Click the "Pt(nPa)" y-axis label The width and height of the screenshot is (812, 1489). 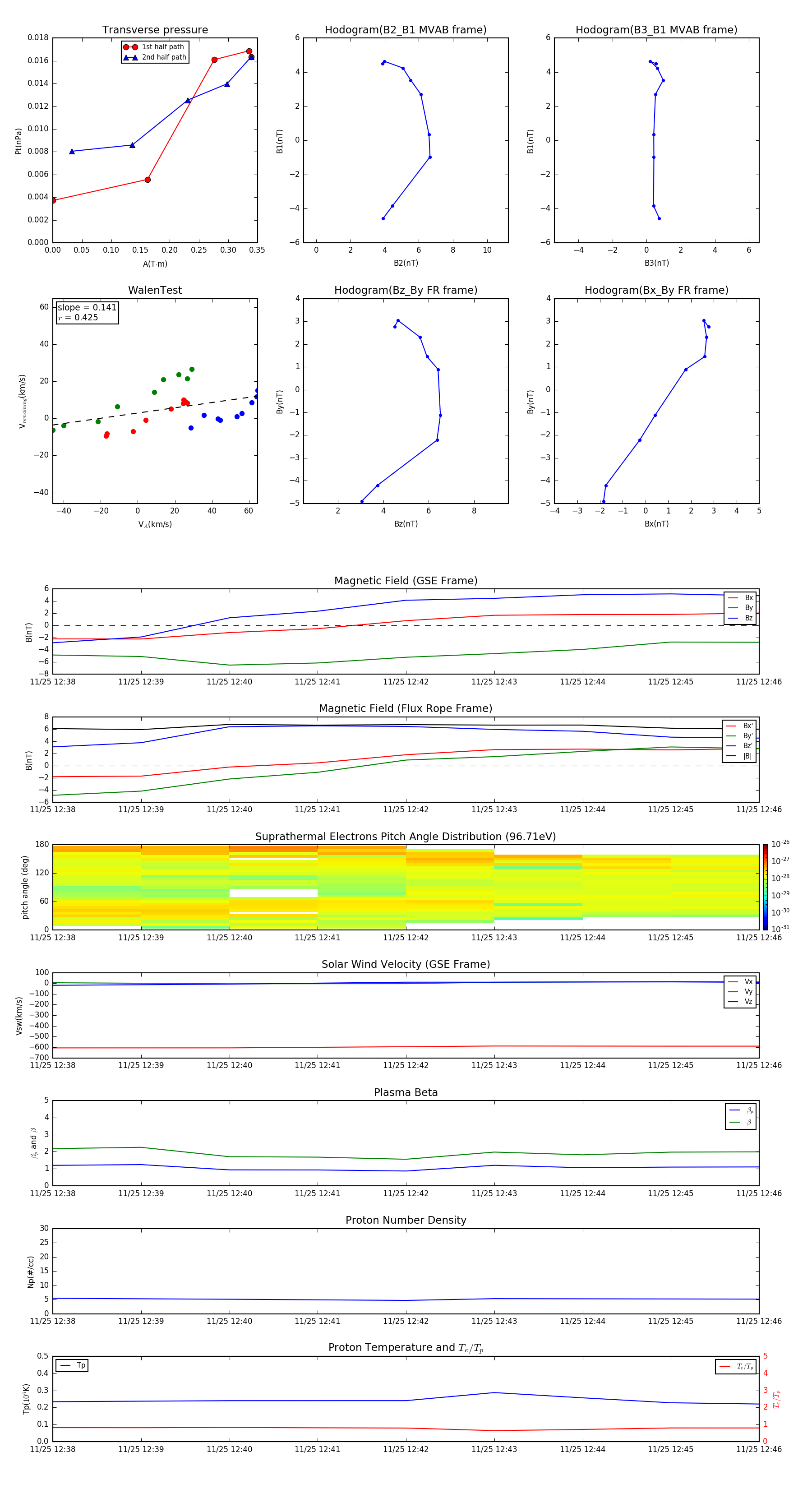(18, 141)
